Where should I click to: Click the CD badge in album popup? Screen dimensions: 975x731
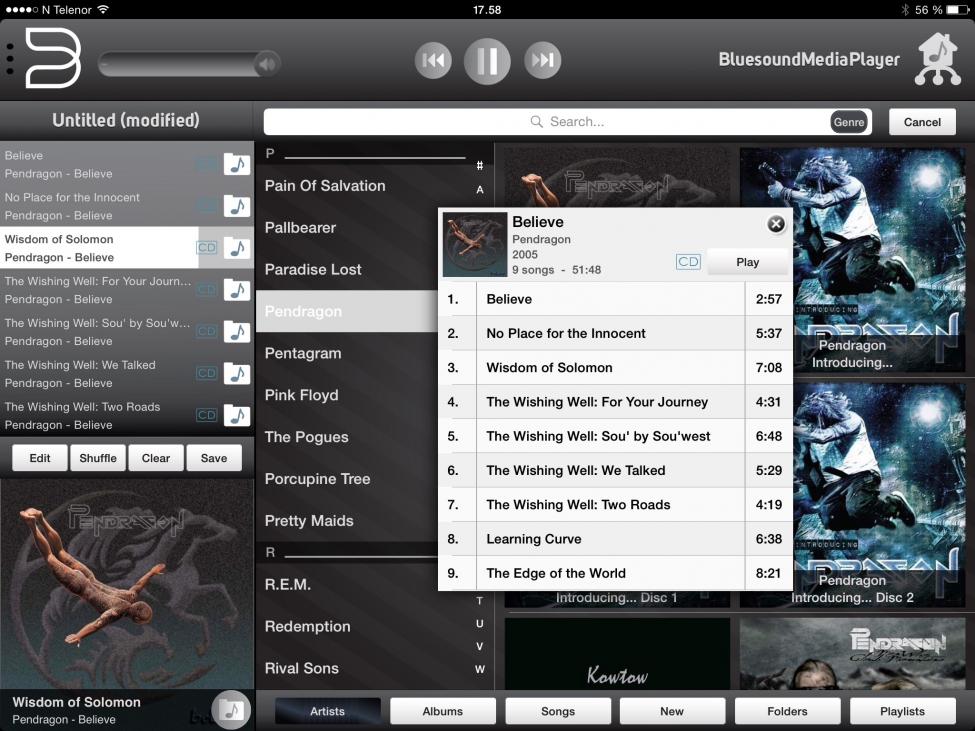click(x=688, y=262)
